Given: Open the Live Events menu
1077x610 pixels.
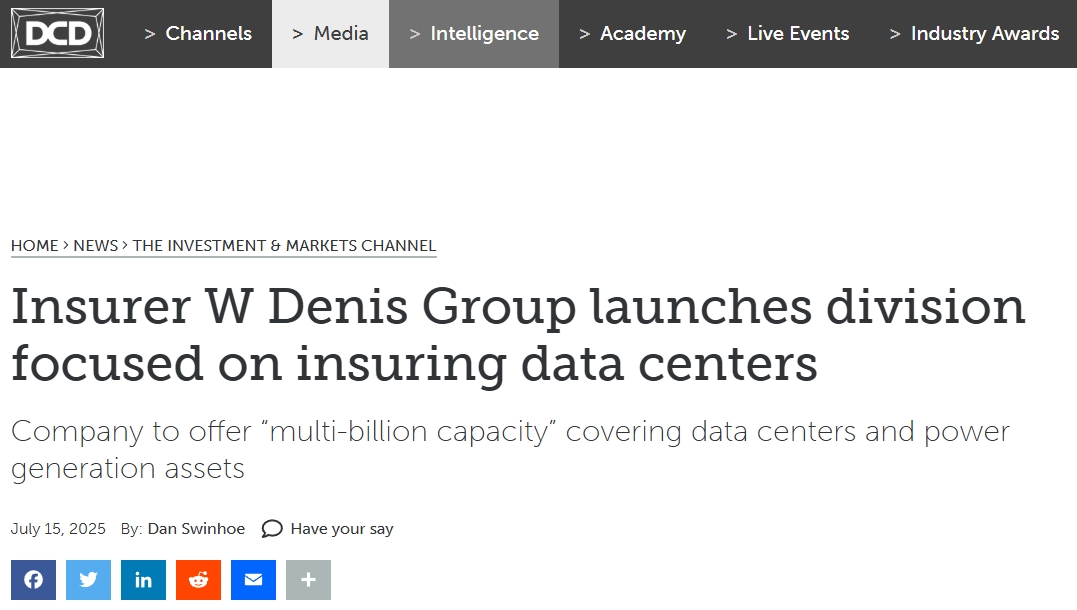Looking at the screenshot, I should tap(788, 34).
